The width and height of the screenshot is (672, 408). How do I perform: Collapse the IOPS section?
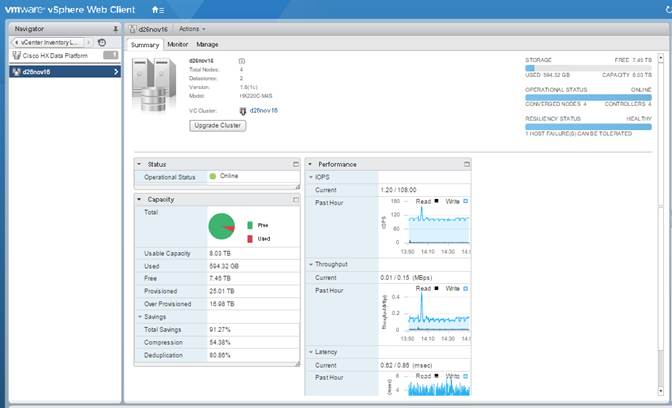pyautogui.click(x=311, y=177)
